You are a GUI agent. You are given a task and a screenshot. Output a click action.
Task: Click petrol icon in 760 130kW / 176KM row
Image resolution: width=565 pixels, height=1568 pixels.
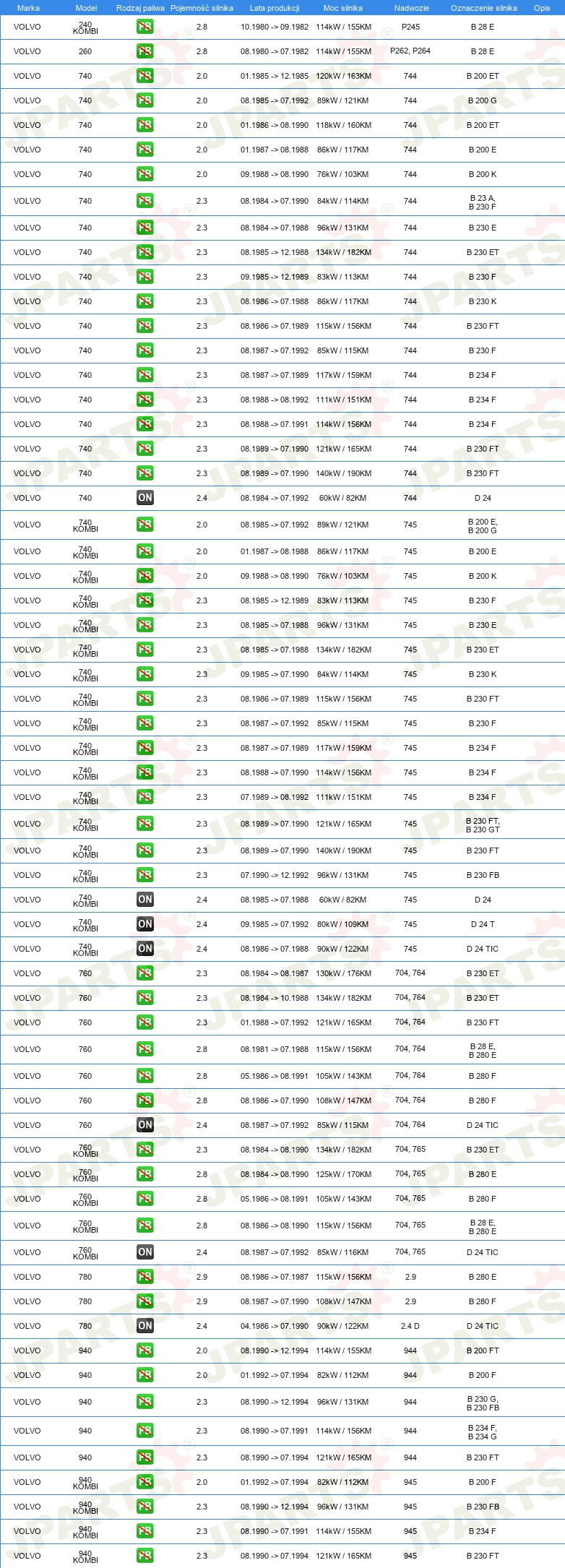tap(145, 973)
